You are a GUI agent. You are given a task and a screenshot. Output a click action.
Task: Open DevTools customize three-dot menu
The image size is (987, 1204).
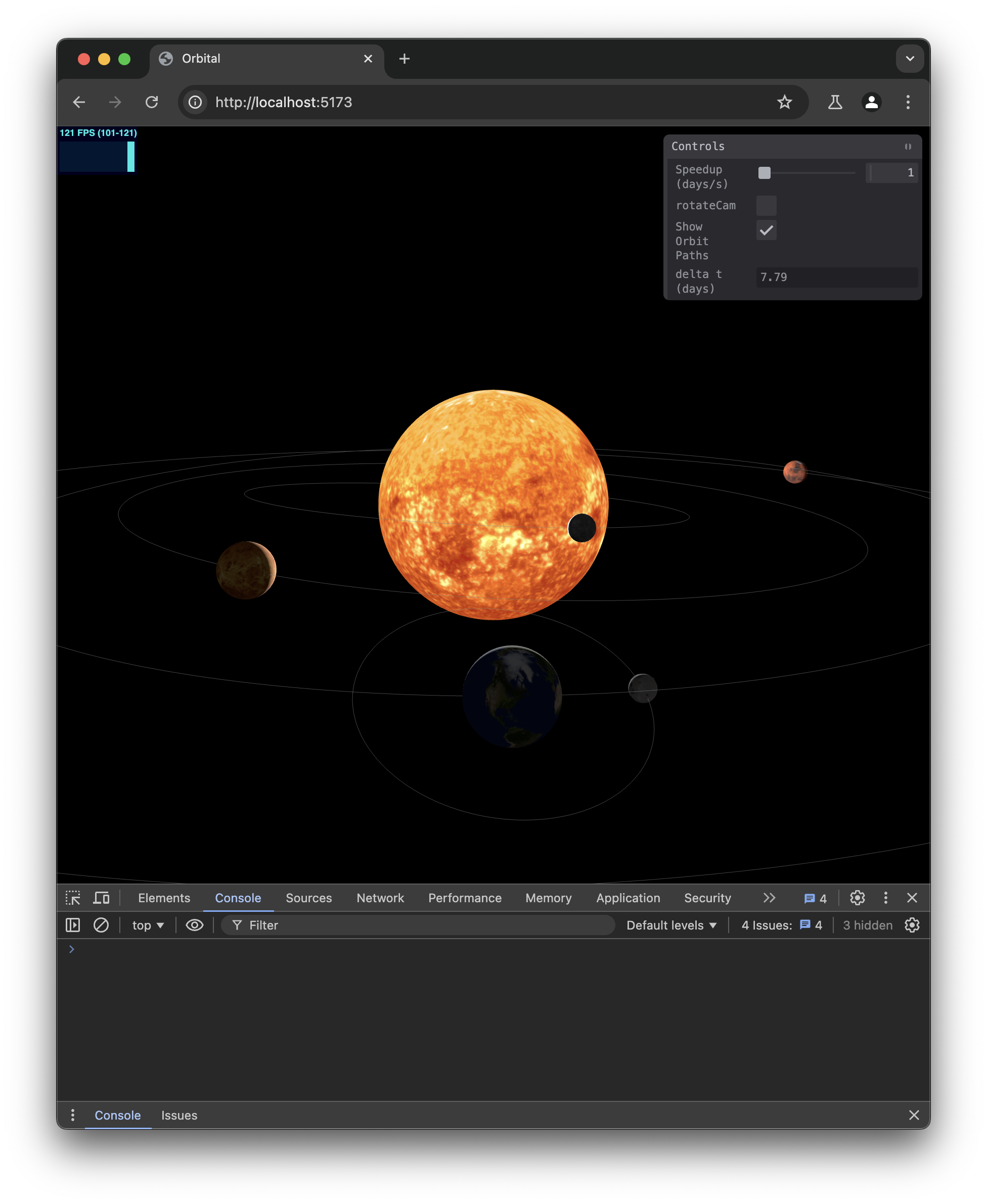885,898
